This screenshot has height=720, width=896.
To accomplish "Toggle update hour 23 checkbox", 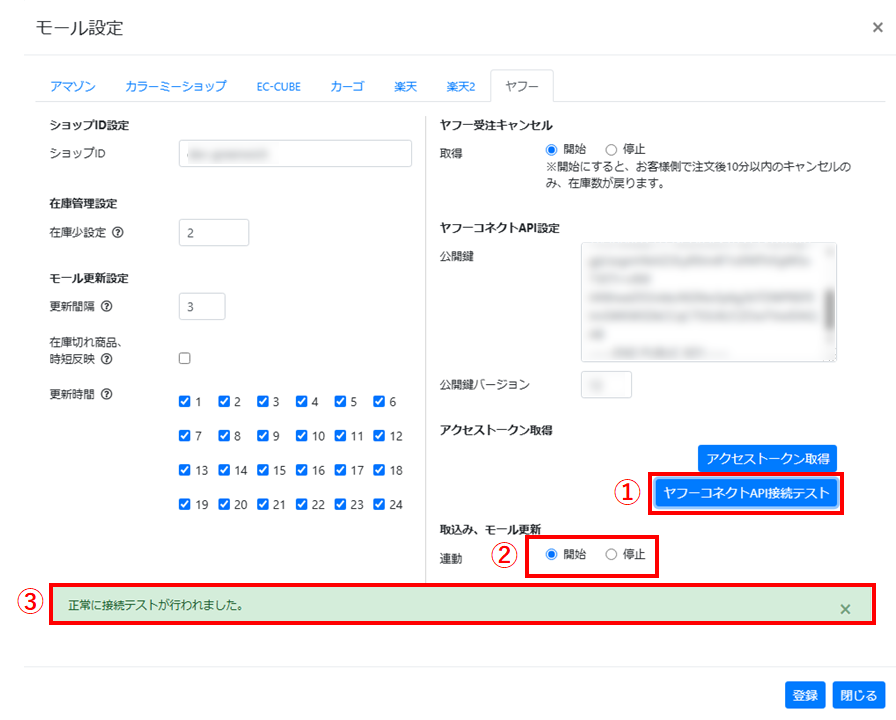I will pyautogui.click(x=341, y=504).
